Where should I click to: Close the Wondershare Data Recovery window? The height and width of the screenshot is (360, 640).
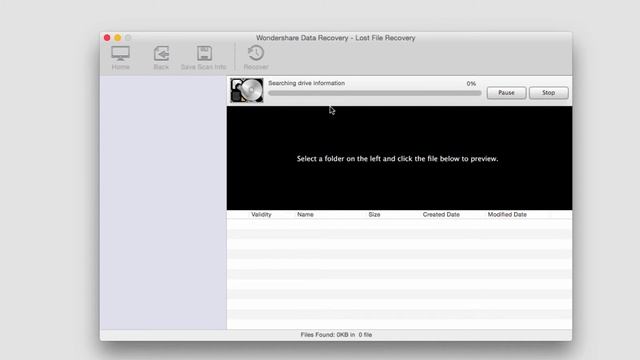(x=107, y=38)
